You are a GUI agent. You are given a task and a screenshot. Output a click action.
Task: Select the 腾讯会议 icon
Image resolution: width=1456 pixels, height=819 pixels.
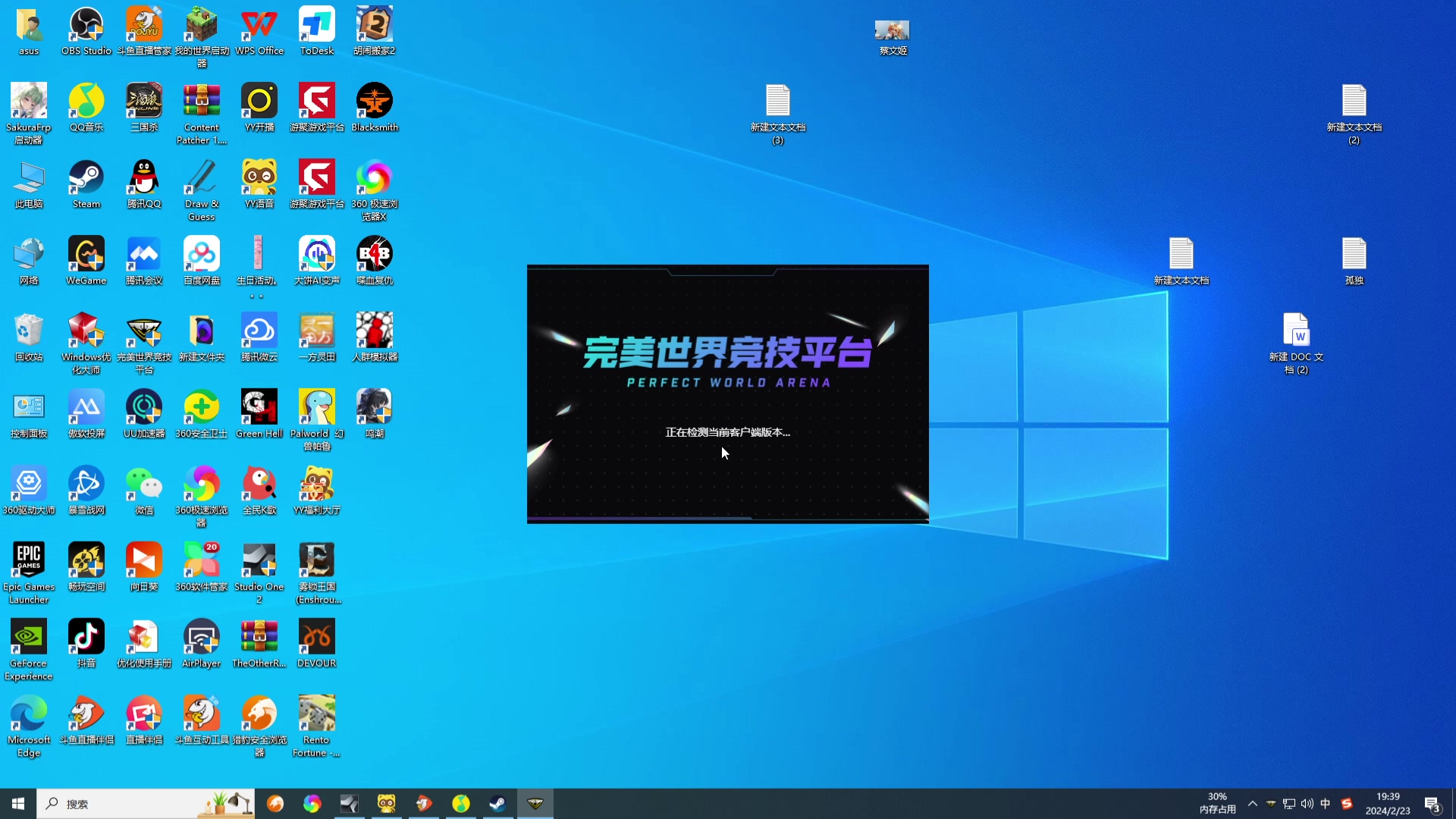point(144,261)
